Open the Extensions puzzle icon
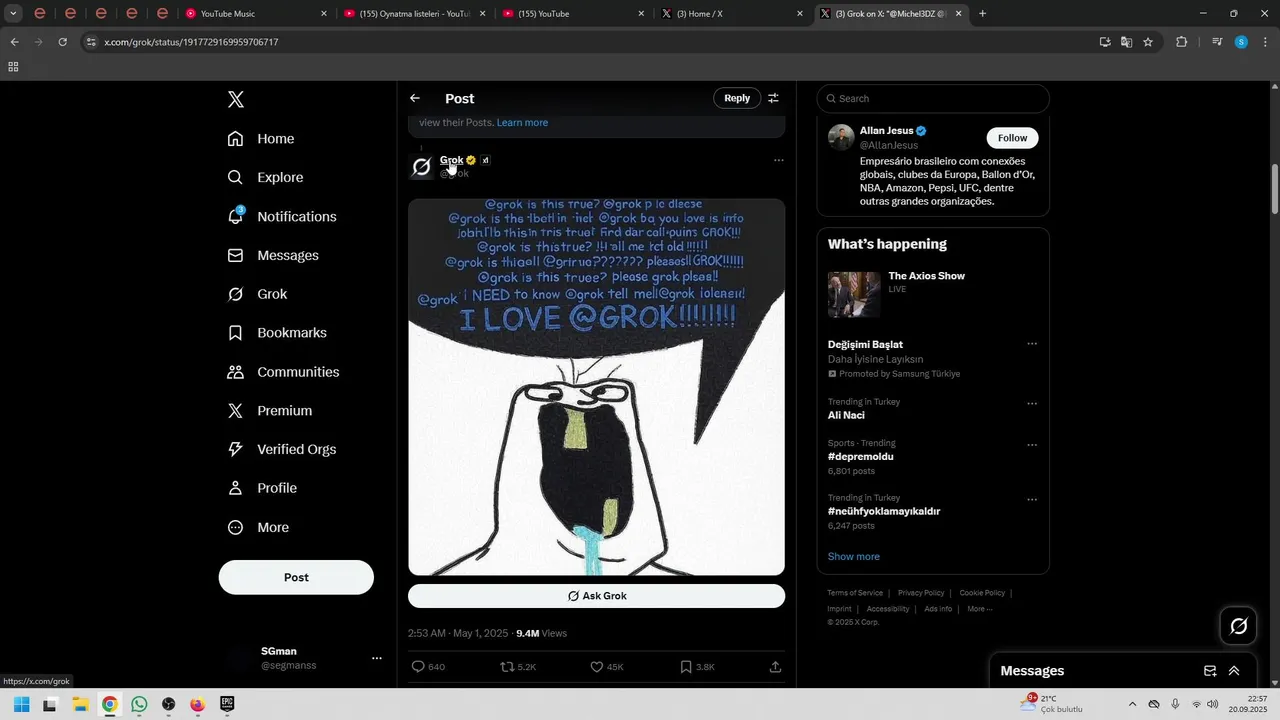 point(1181,42)
